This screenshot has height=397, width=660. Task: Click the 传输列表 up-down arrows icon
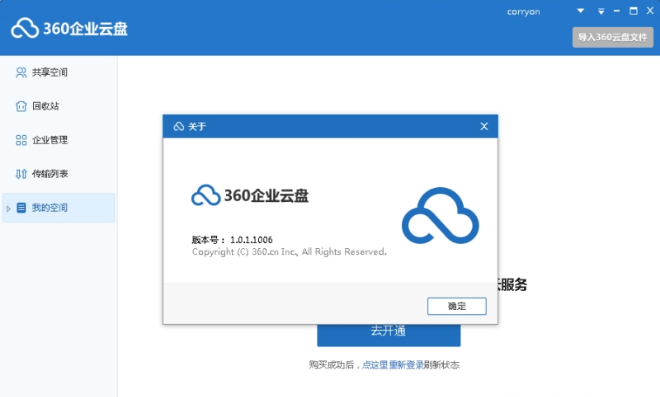click(x=21, y=174)
